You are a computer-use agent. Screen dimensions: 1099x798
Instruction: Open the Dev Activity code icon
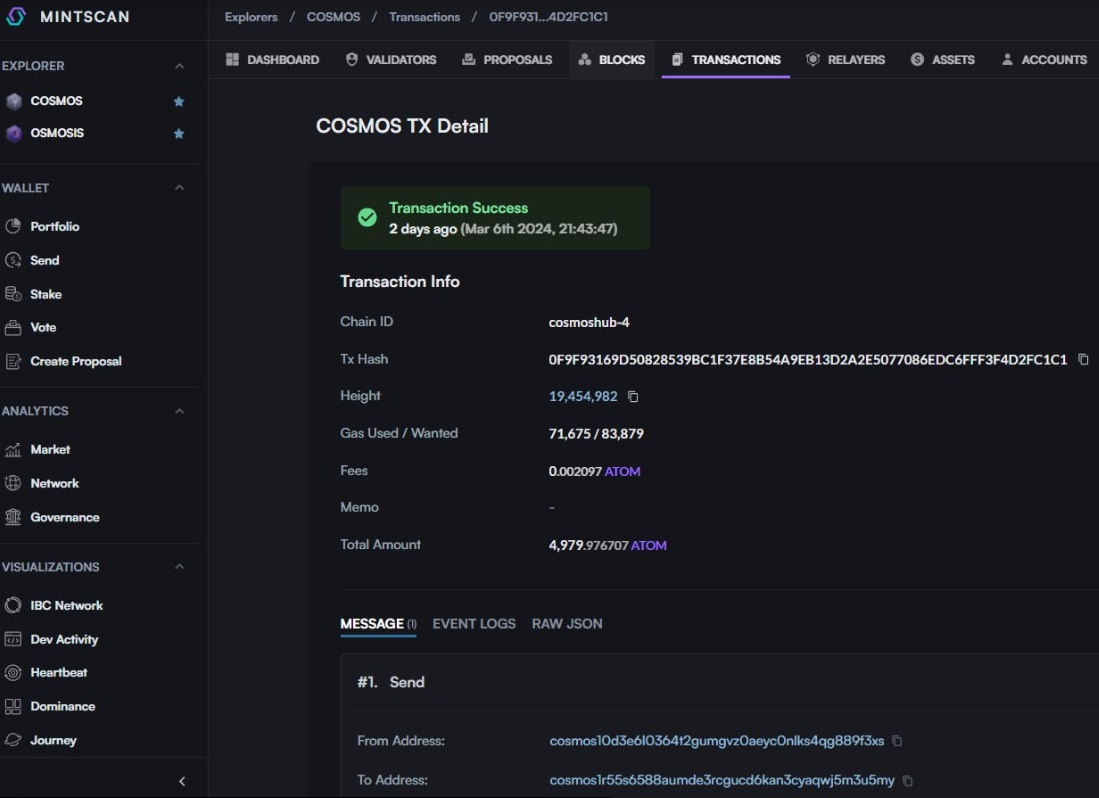pyautogui.click(x=13, y=639)
